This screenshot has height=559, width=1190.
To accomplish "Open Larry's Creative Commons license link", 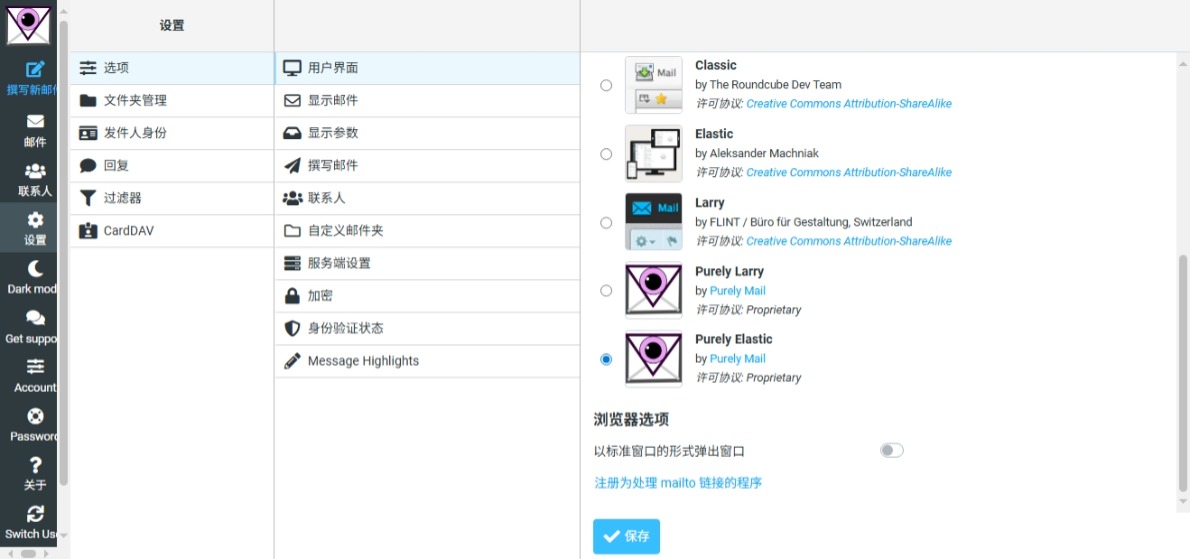I will (848, 241).
